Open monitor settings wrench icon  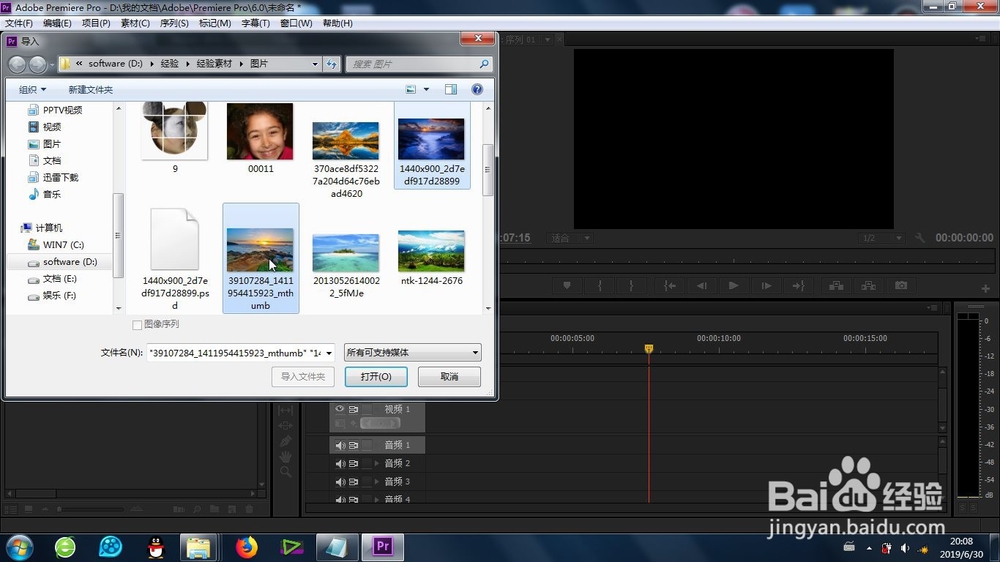[920, 237]
